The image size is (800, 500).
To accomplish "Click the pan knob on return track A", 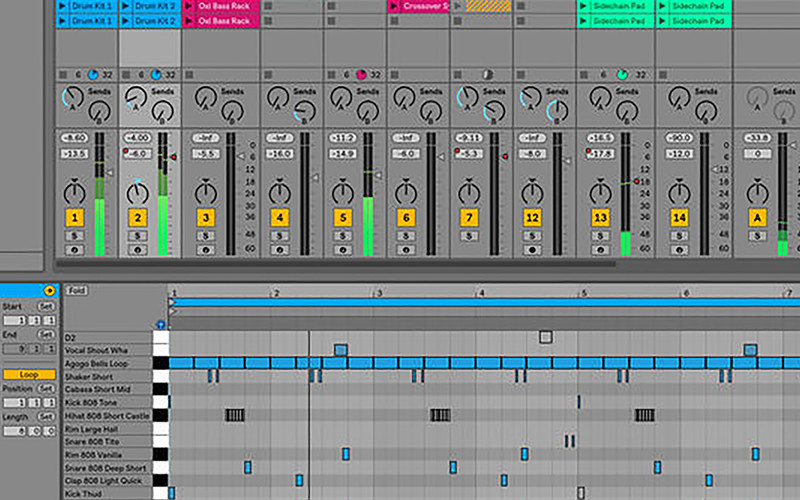I will coord(757,193).
